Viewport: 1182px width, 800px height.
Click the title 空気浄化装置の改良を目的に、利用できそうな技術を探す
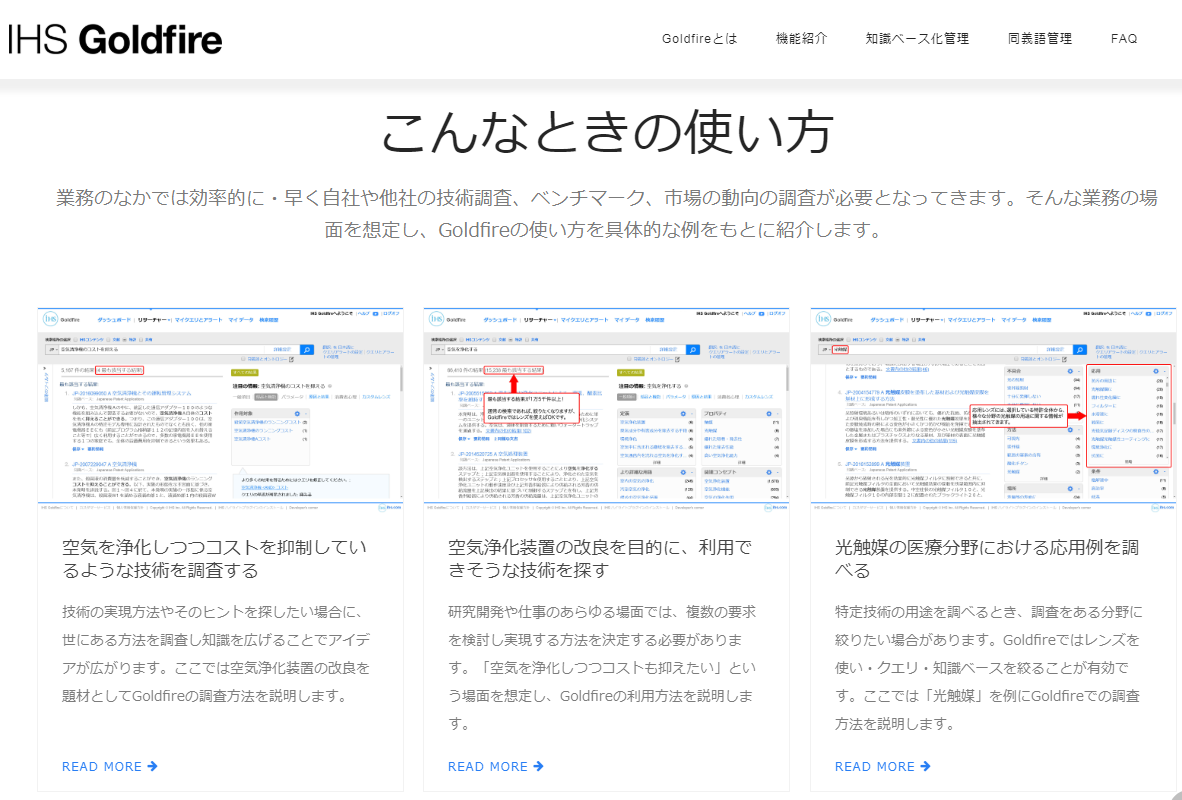pos(600,559)
